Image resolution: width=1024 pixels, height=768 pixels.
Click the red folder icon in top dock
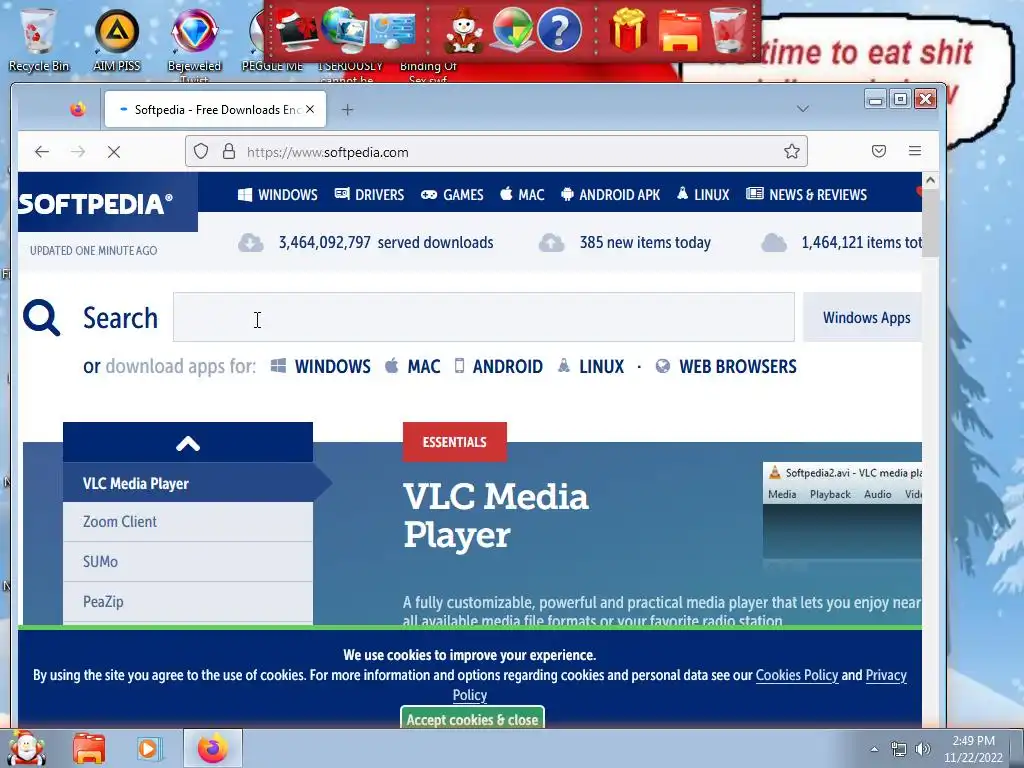[x=679, y=30]
